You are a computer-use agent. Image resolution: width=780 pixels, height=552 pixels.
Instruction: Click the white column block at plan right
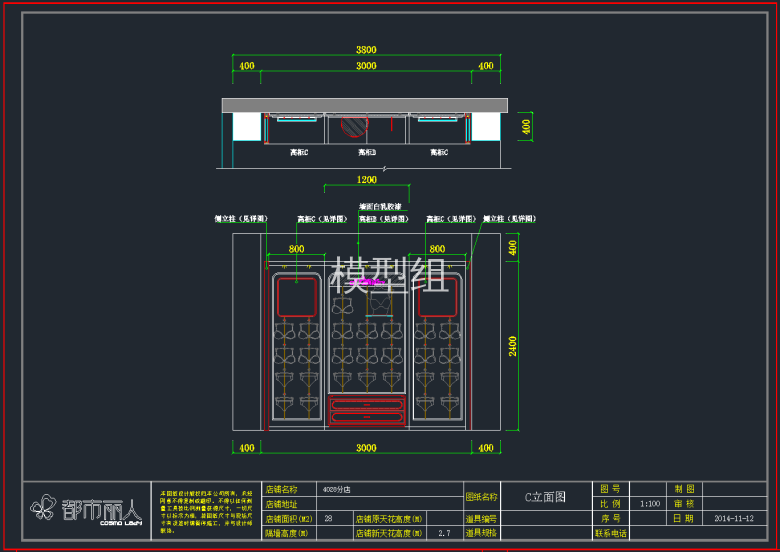(486, 126)
